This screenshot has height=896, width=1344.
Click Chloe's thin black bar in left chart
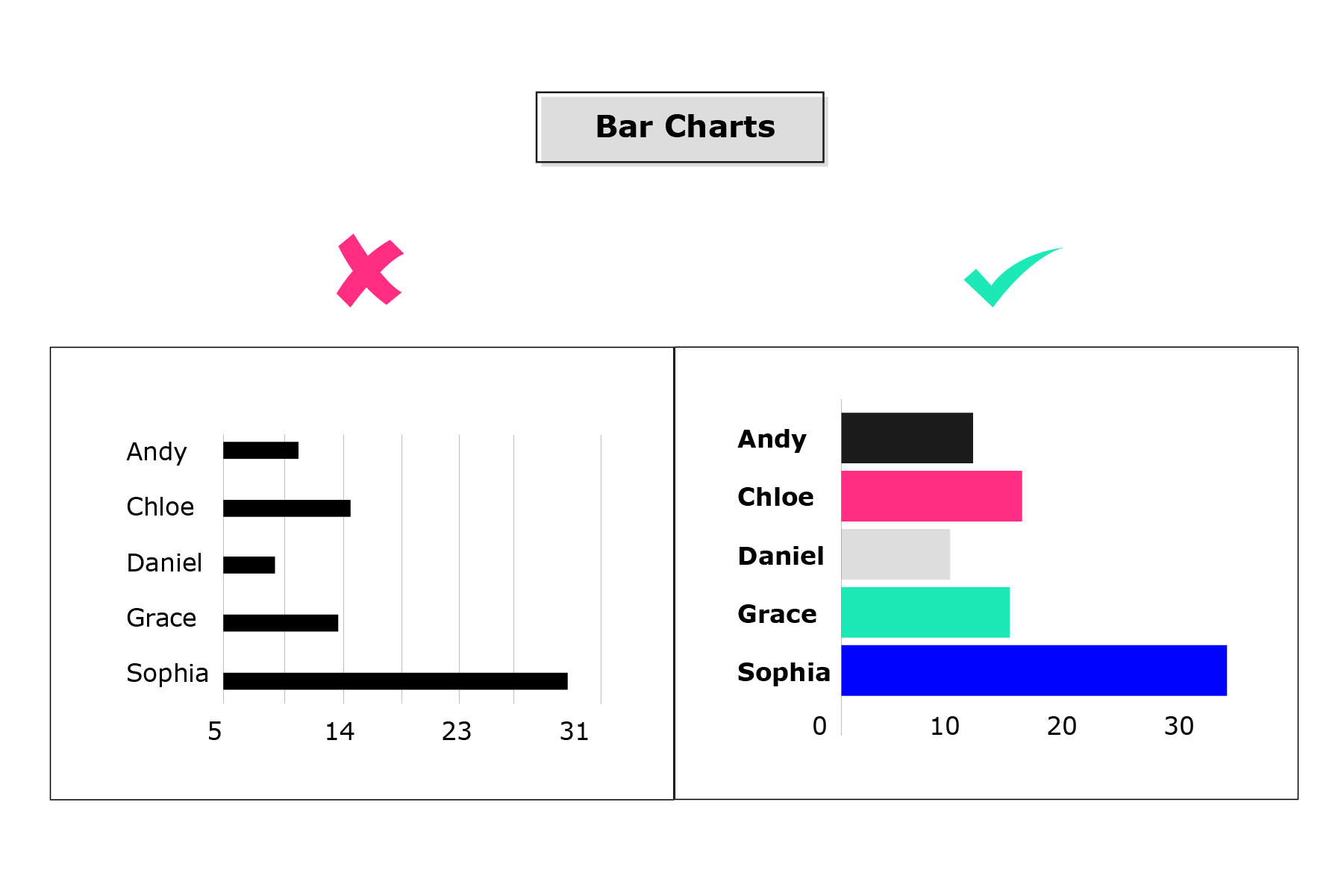[287, 508]
